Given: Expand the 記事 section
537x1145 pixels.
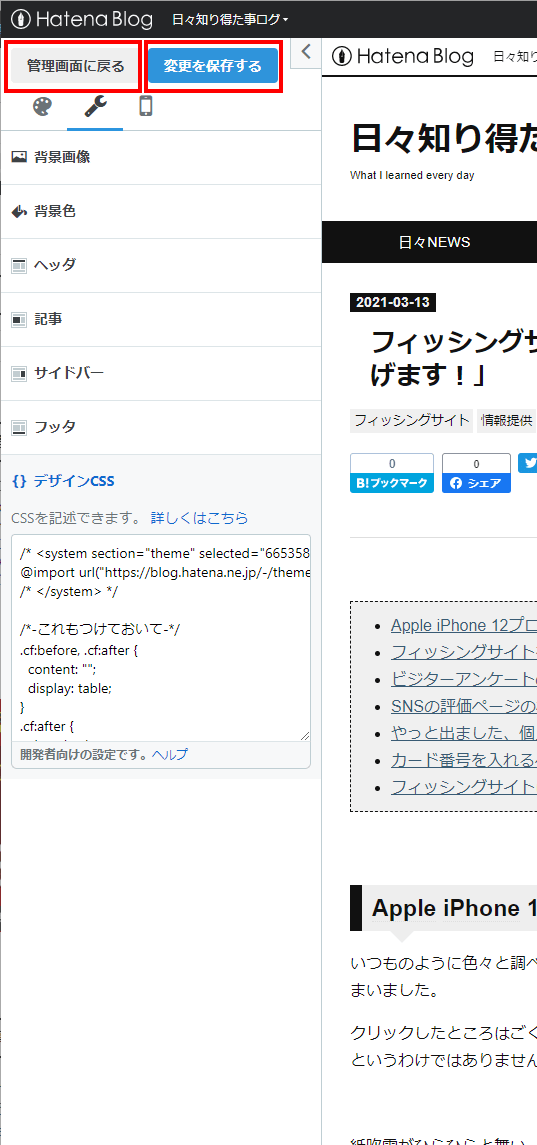Looking at the screenshot, I should 161,319.
